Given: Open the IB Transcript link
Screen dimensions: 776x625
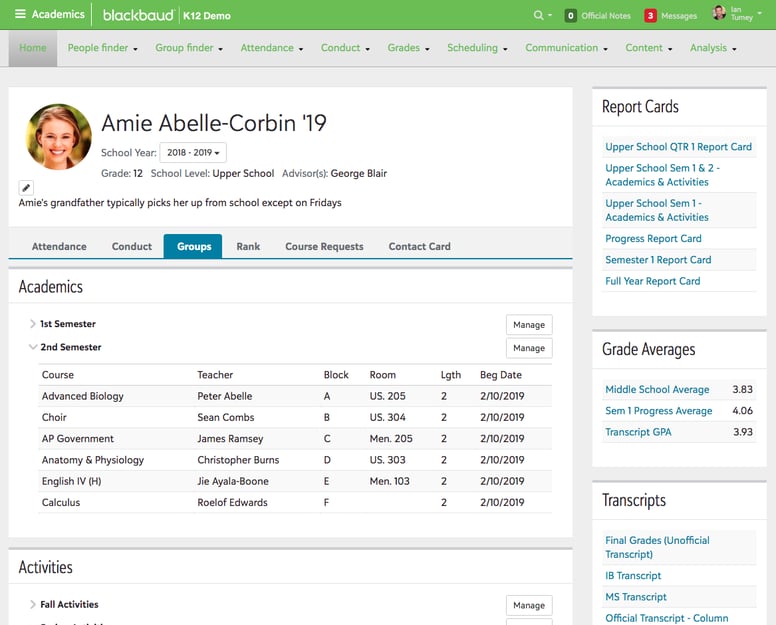Looking at the screenshot, I should pos(633,576).
